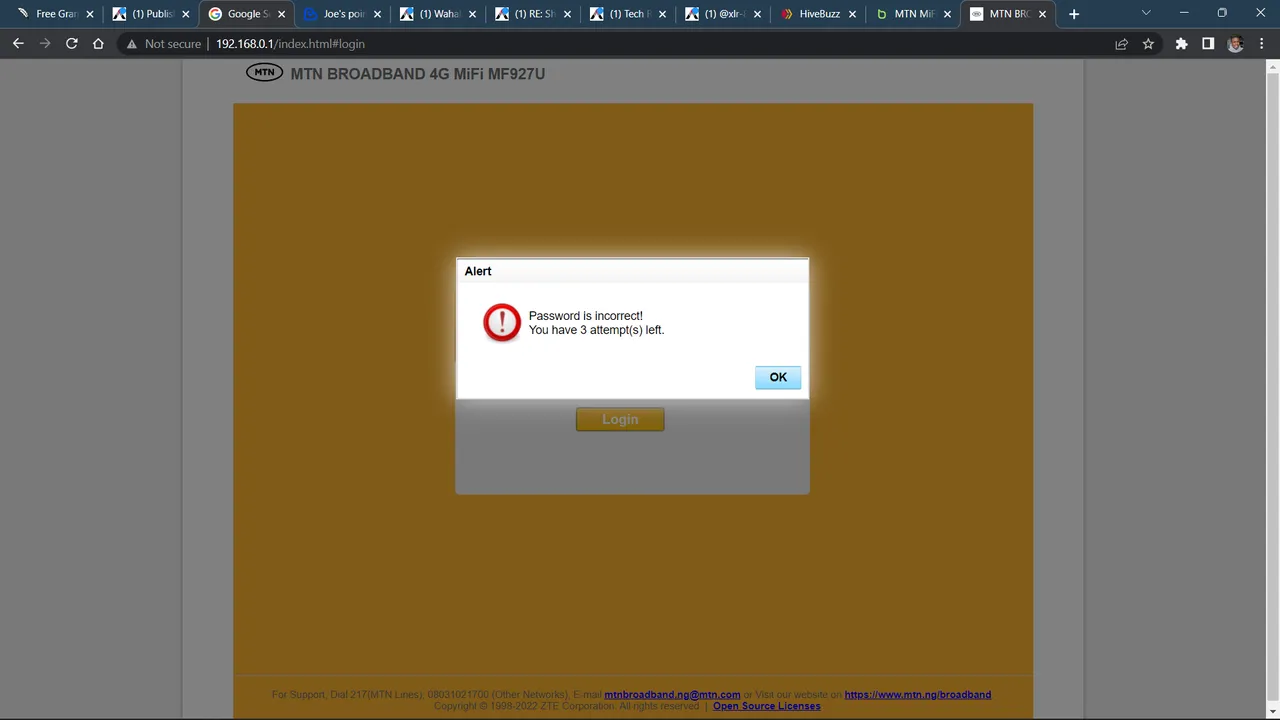Open the tab search dropdown arrow

click(x=1146, y=13)
